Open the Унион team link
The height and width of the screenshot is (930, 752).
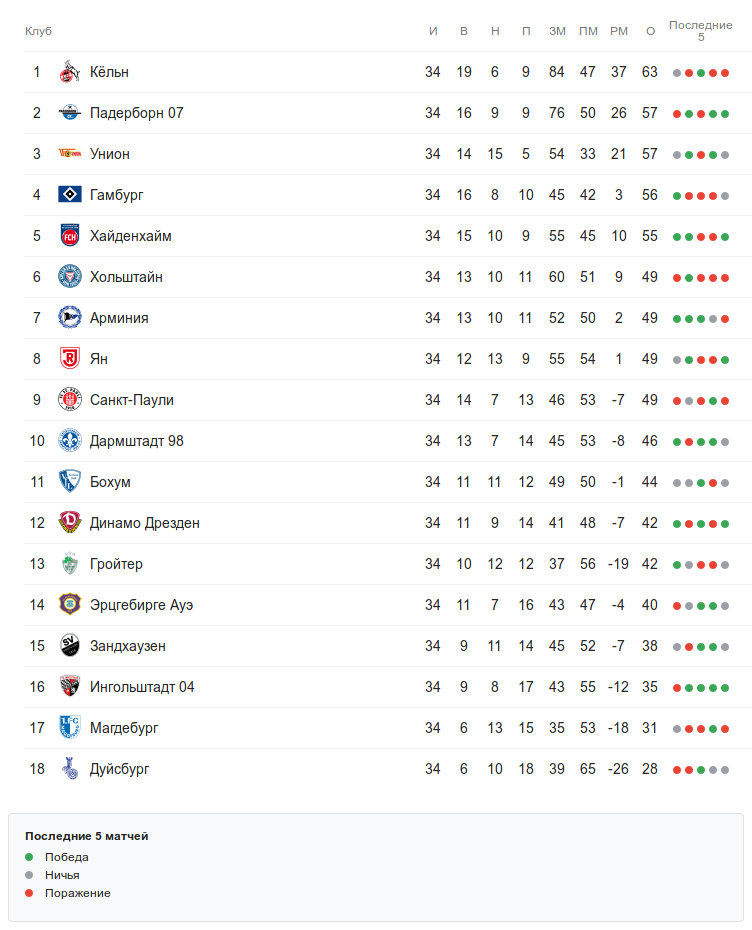point(109,154)
